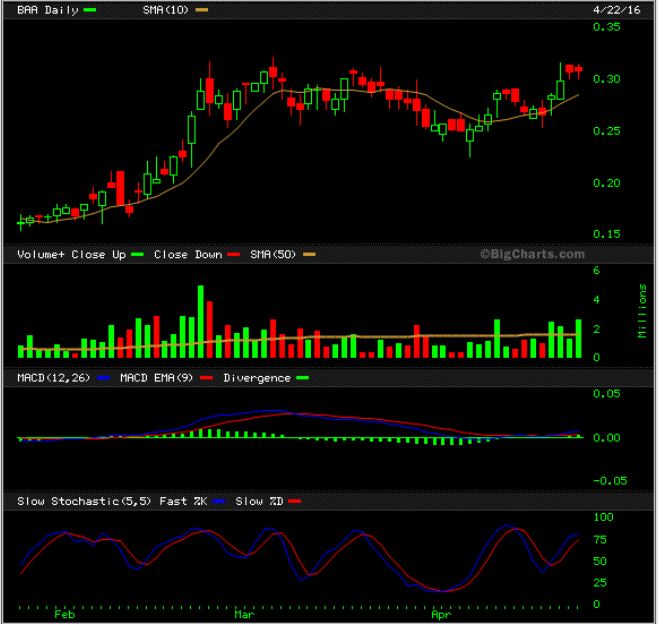Click the SMA(10) legend label

pyautogui.click(x=166, y=10)
